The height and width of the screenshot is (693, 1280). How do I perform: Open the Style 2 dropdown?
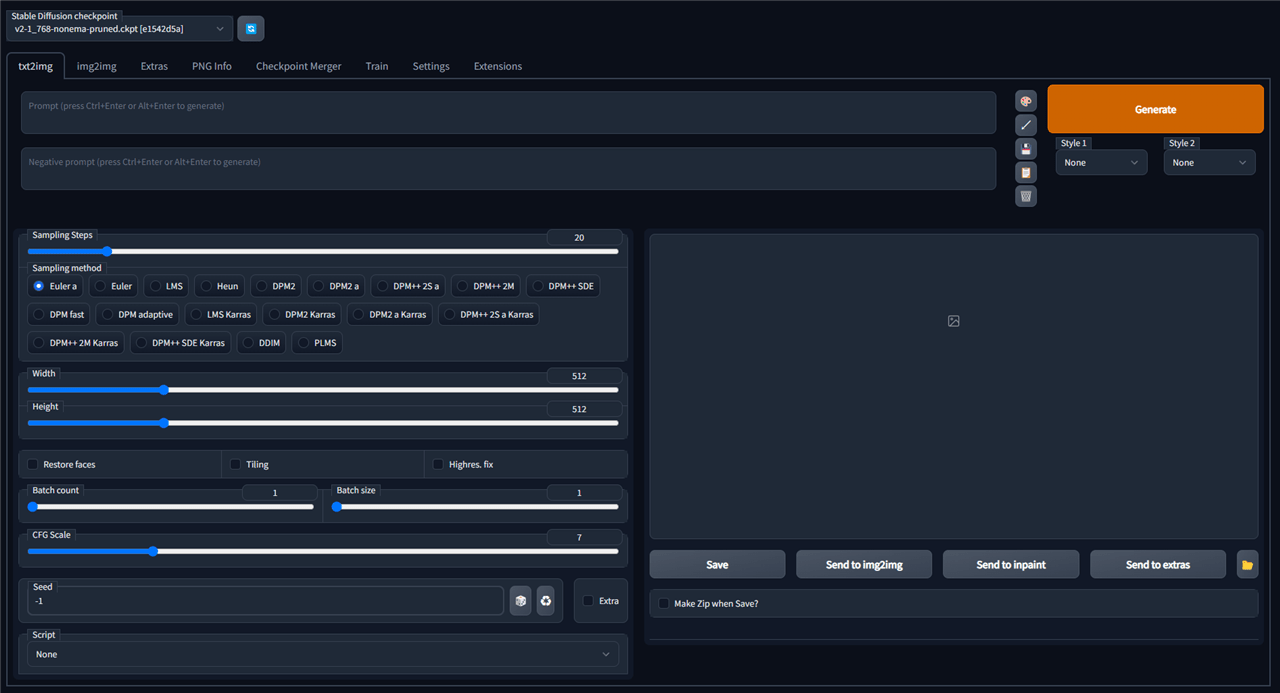pos(1210,162)
